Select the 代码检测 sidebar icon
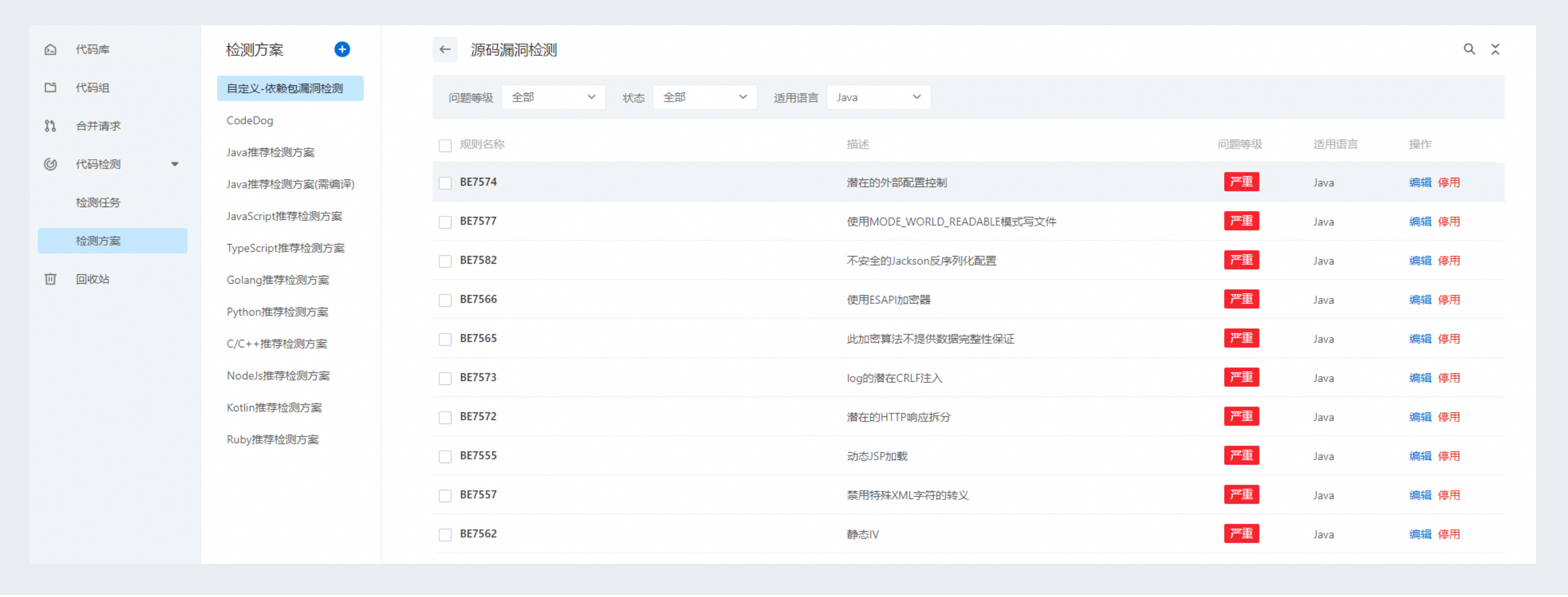This screenshot has height=597, width=1568. [x=51, y=164]
